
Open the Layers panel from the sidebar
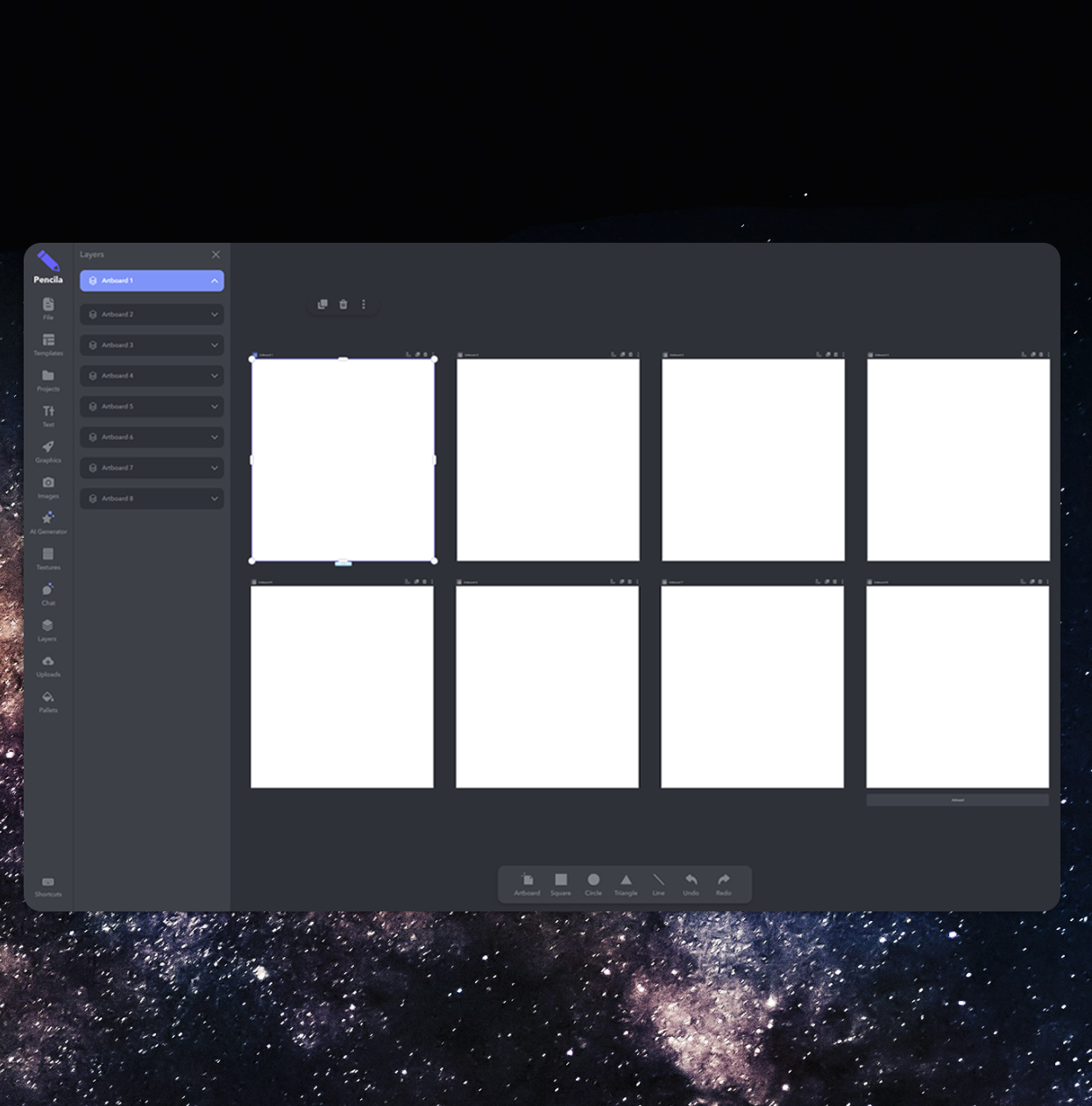48,630
